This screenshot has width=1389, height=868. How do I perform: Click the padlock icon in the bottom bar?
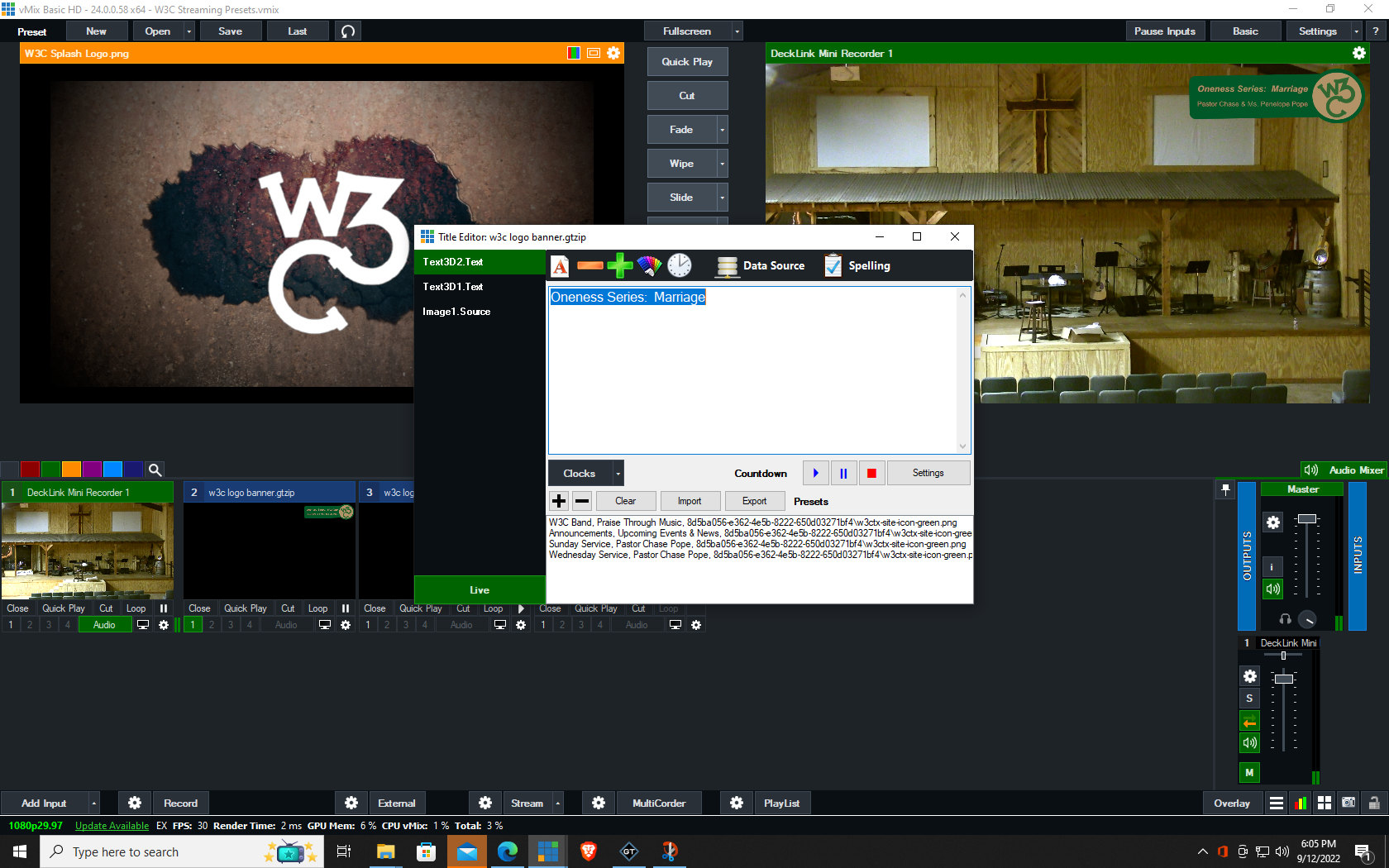click(1373, 803)
